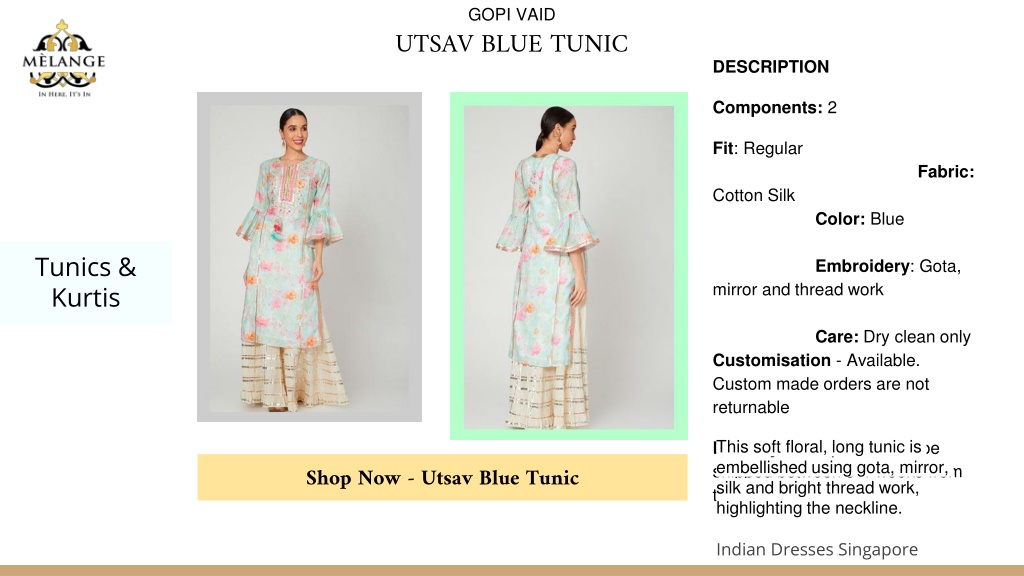The width and height of the screenshot is (1024, 576).
Task: Click the Care: Dry clean only text
Action: pyautogui.click(x=893, y=337)
